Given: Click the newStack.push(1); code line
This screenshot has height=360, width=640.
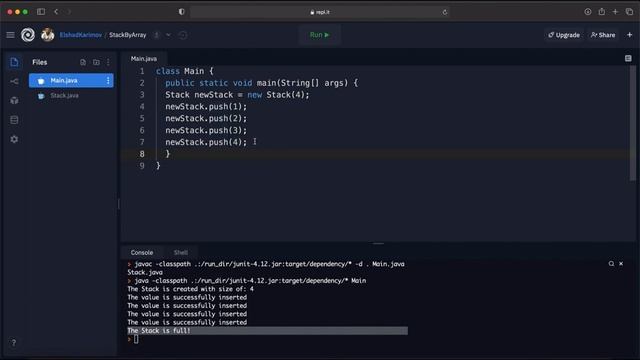Looking at the screenshot, I should 206,107.
